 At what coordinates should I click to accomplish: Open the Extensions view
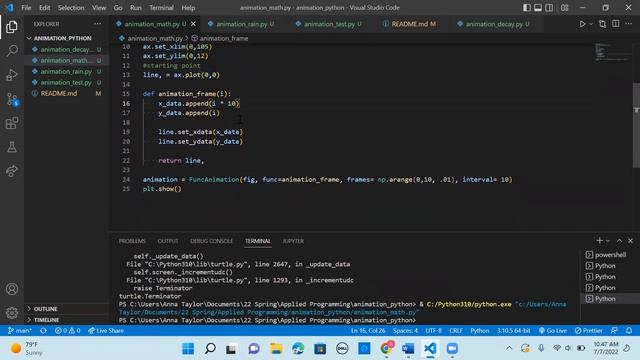pyautogui.click(x=12, y=123)
